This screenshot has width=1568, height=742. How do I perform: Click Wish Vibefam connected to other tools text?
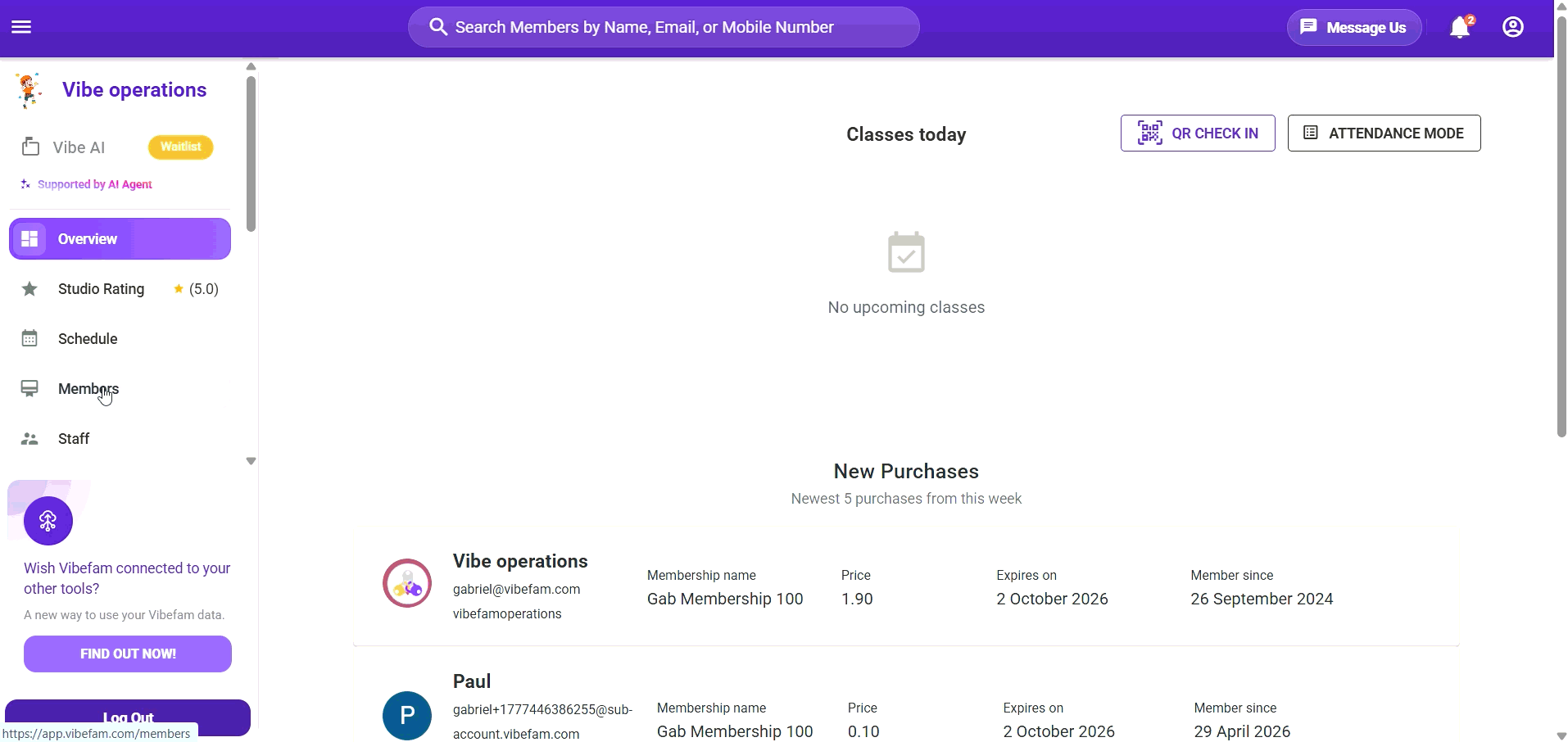(x=127, y=578)
